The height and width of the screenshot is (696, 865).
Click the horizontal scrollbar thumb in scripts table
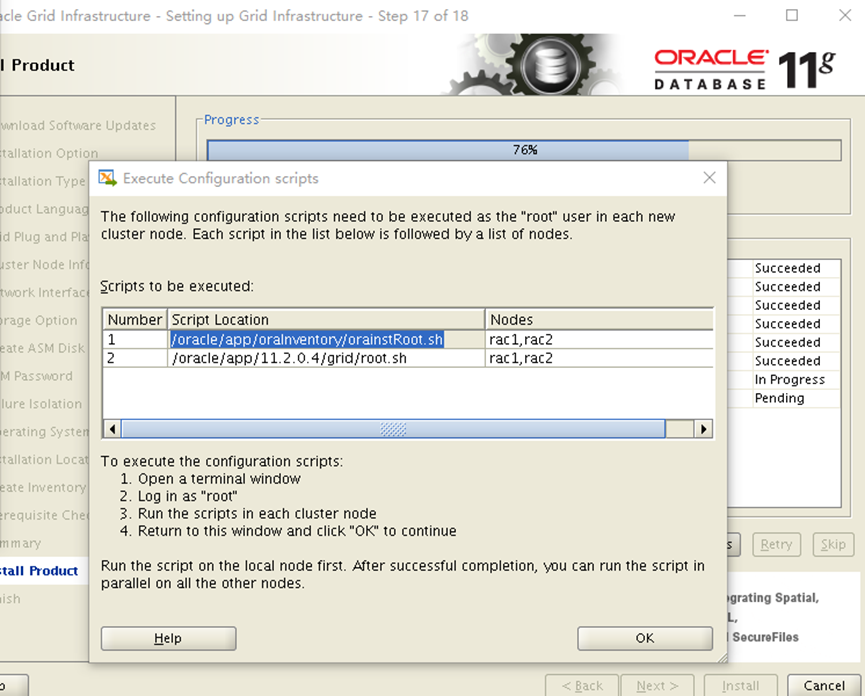[x=393, y=429]
